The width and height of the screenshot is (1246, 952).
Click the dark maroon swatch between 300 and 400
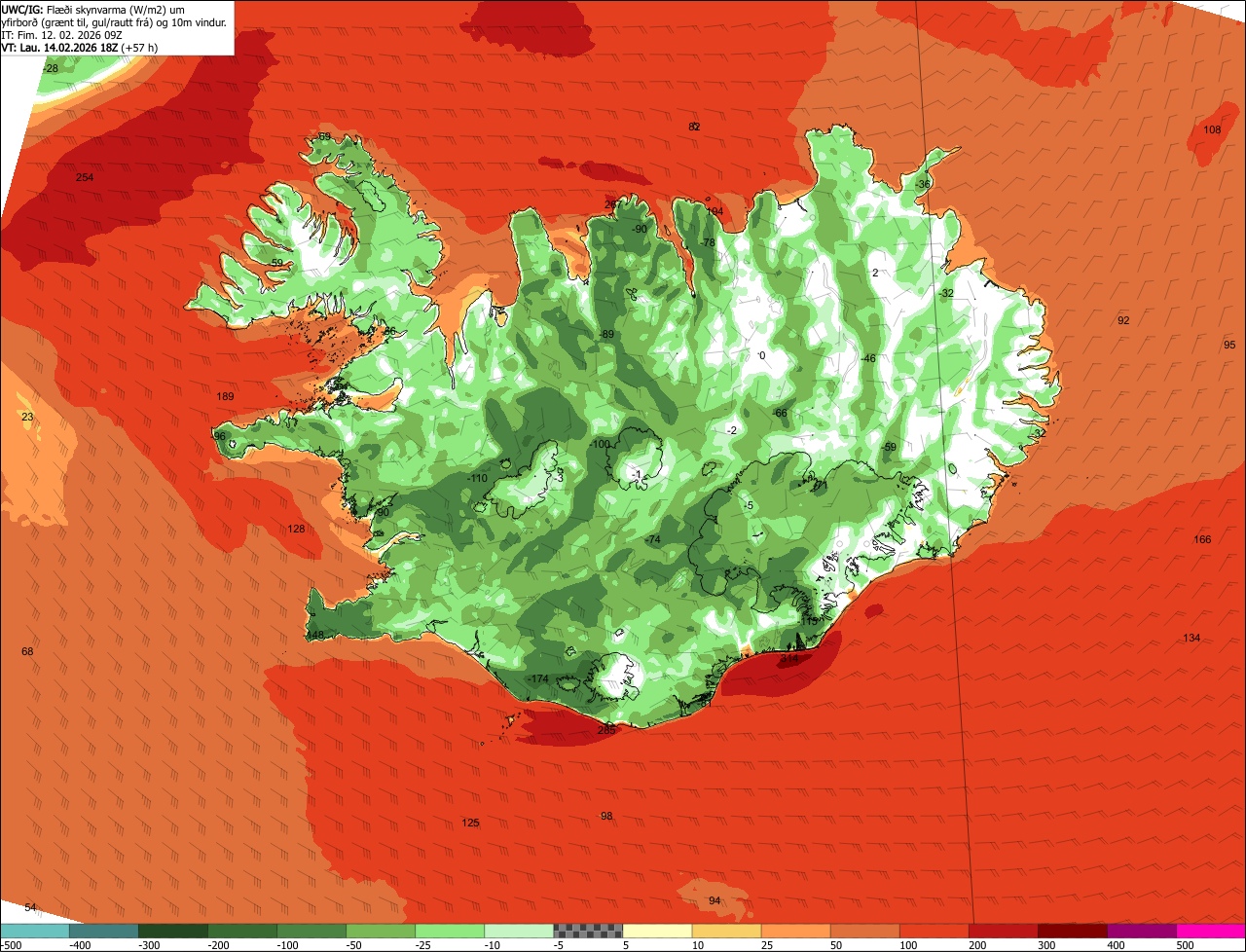(1073, 931)
